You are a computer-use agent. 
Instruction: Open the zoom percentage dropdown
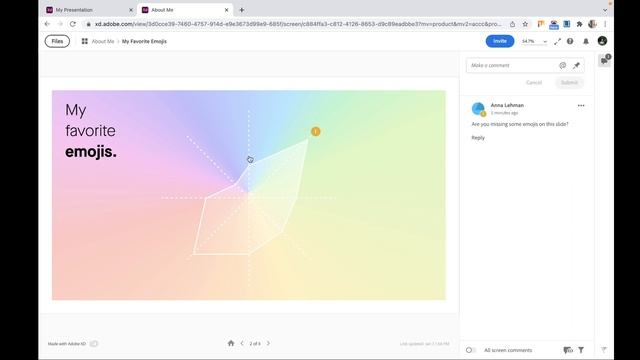(534, 41)
